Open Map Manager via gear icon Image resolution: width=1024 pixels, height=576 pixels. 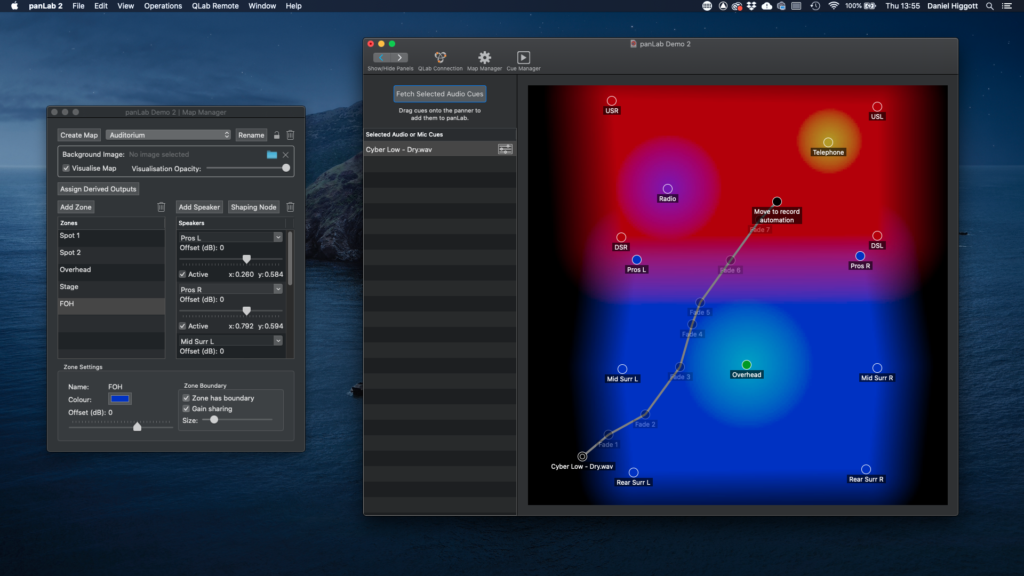click(x=484, y=57)
